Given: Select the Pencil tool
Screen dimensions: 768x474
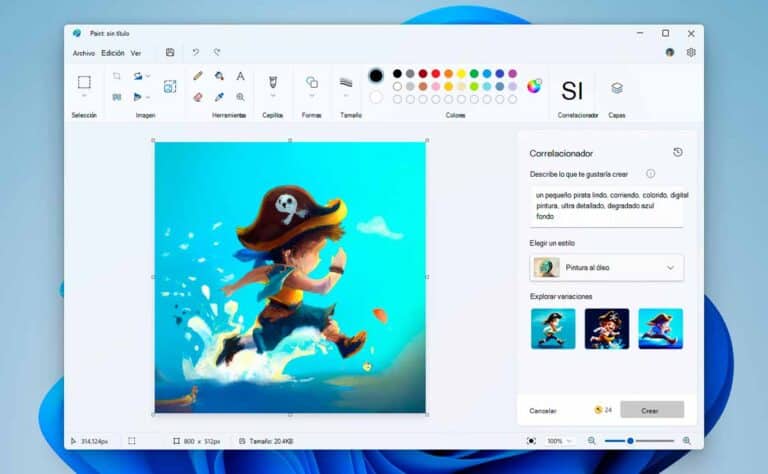Looking at the screenshot, I should pyautogui.click(x=198, y=76).
